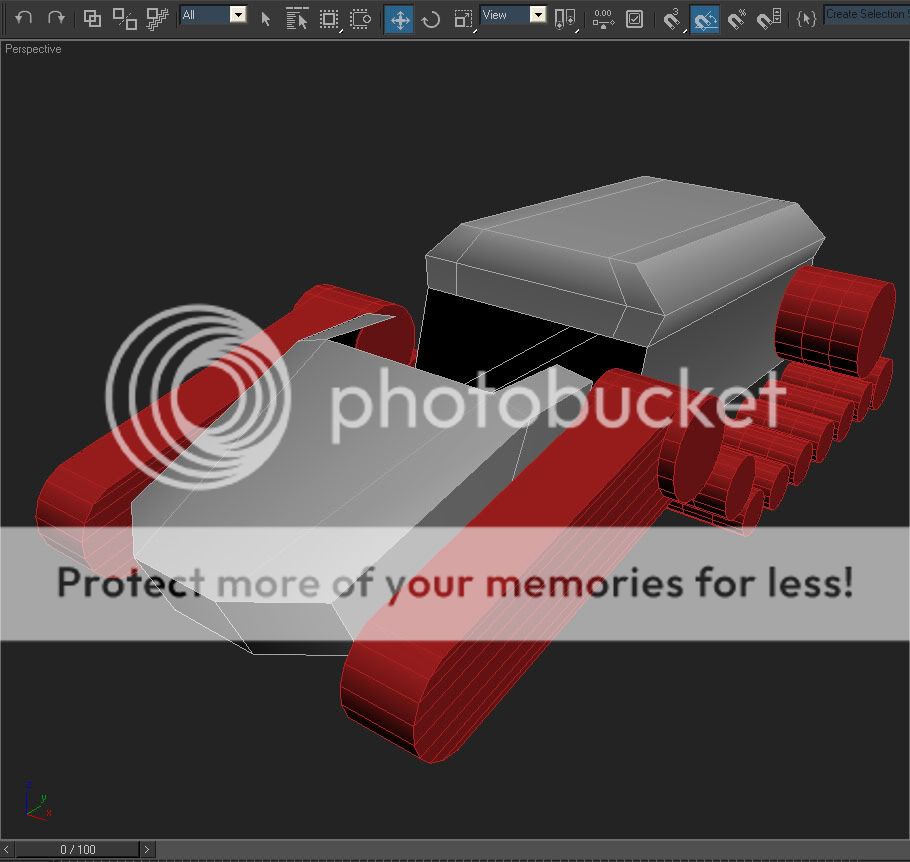Click the Redo arrow icon
910x862 pixels.
pyautogui.click(x=56, y=18)
